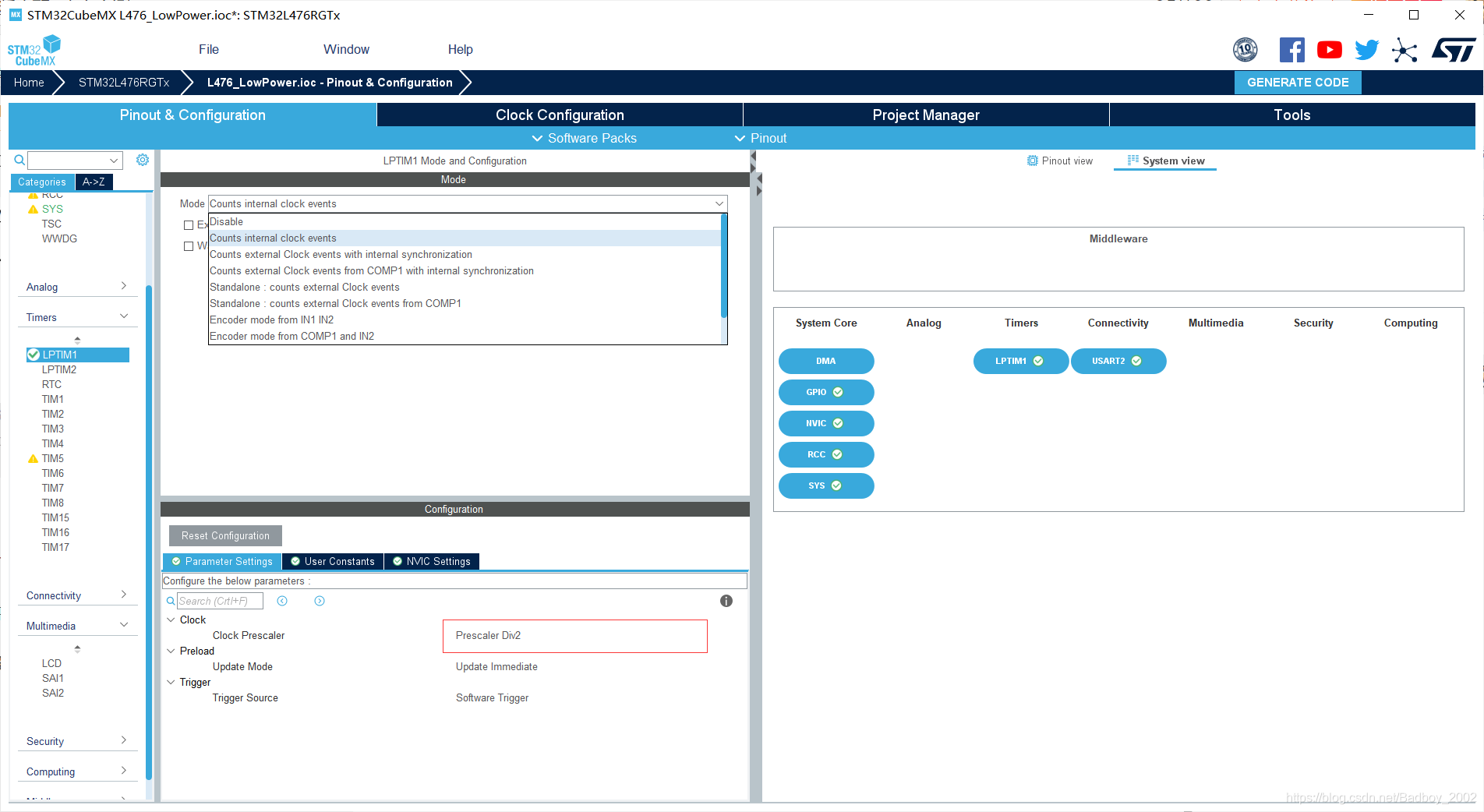Viewport: 1484px width, 812px height.
Task: Click the TIM5 warning triangle icon
Action: (x=33, y=458)
